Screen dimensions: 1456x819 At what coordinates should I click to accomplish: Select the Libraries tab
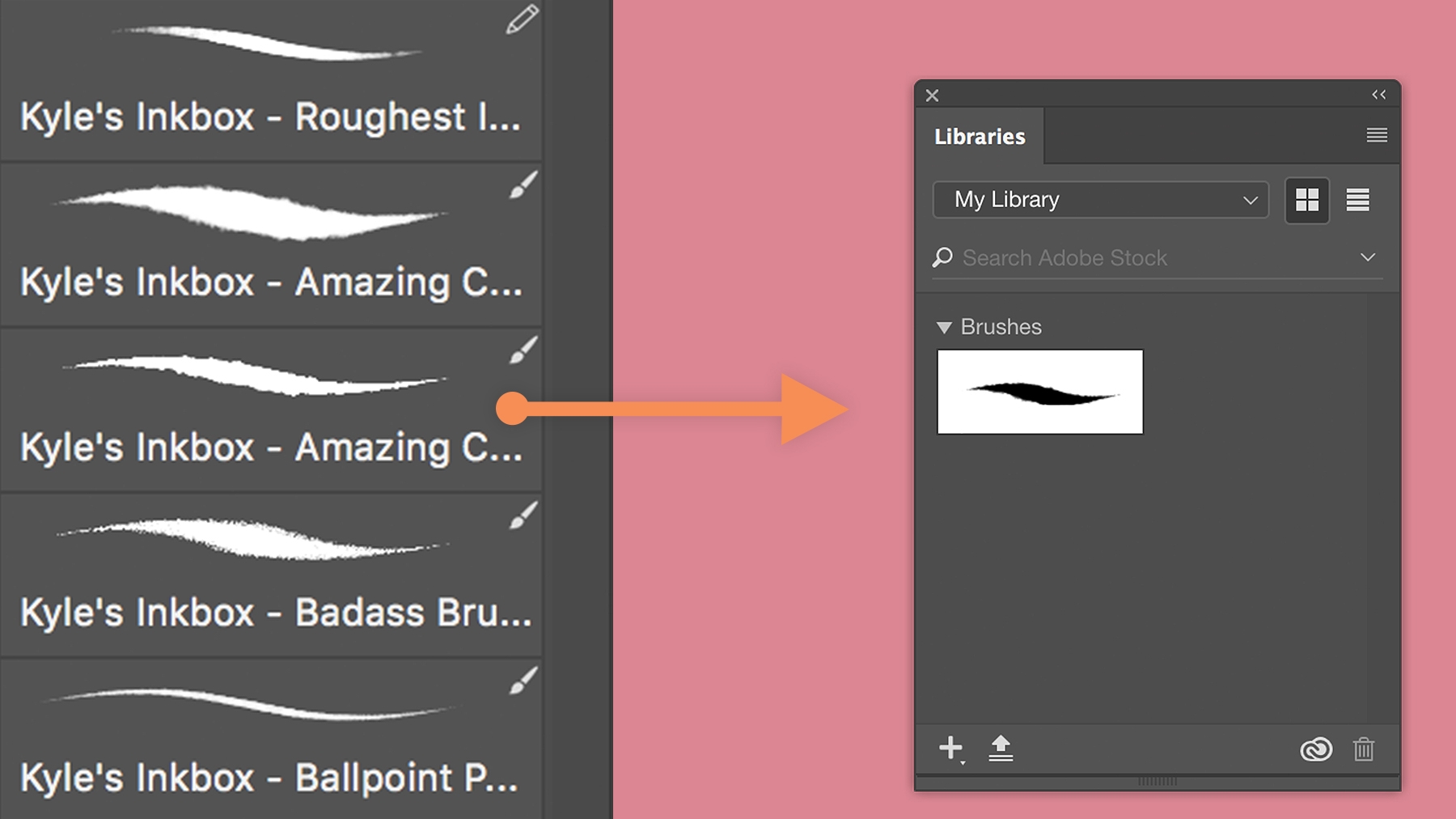[980, 136]
